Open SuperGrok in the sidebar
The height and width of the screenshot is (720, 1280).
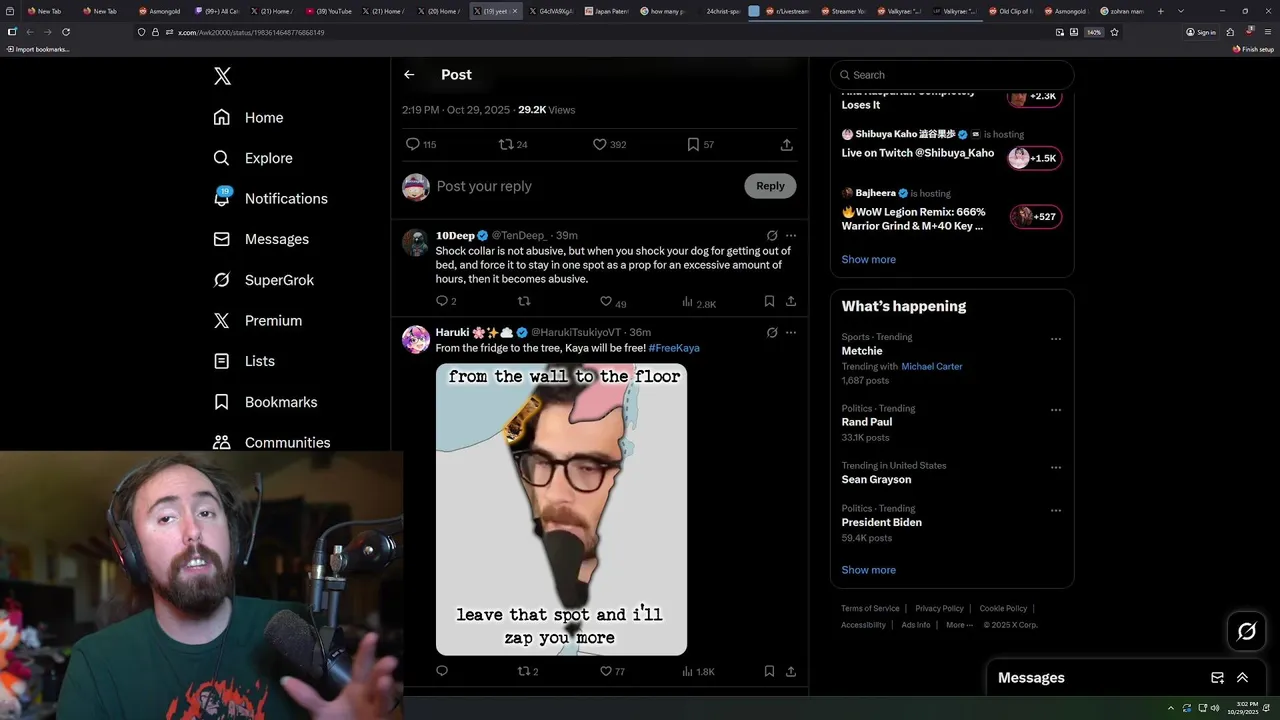[x=264, y=280]
